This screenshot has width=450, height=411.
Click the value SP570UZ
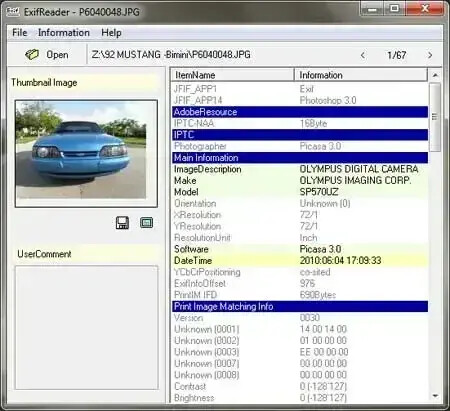coord(319,192)
